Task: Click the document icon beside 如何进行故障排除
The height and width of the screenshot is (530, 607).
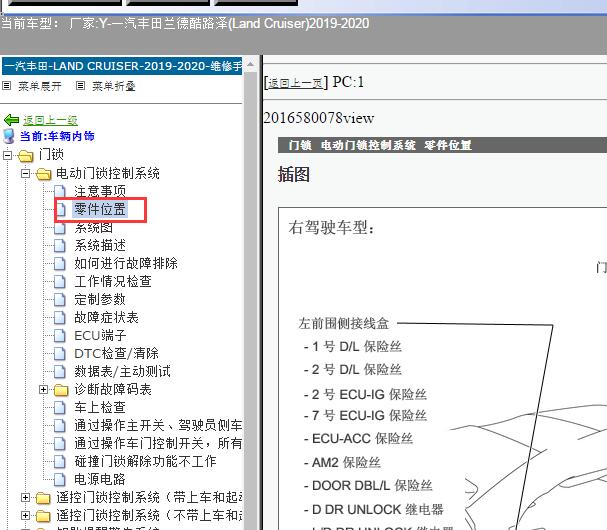Action: [60, 263]
